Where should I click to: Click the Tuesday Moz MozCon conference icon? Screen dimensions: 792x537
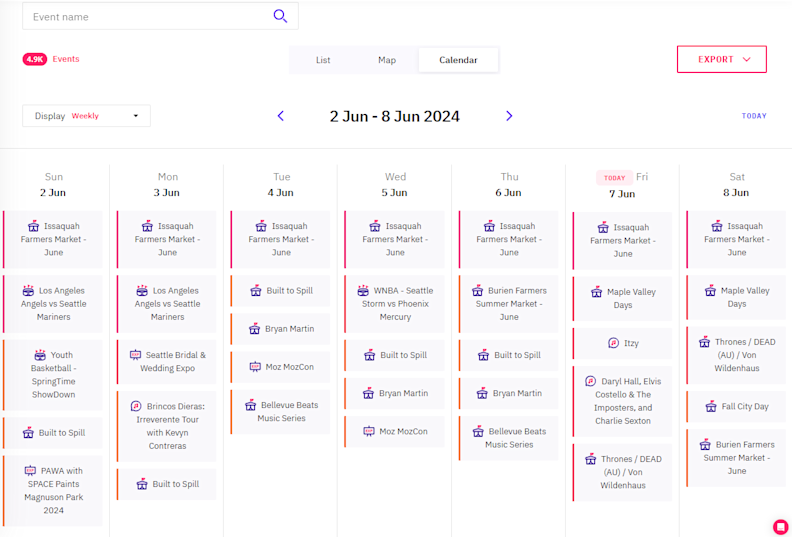(255, 367)
